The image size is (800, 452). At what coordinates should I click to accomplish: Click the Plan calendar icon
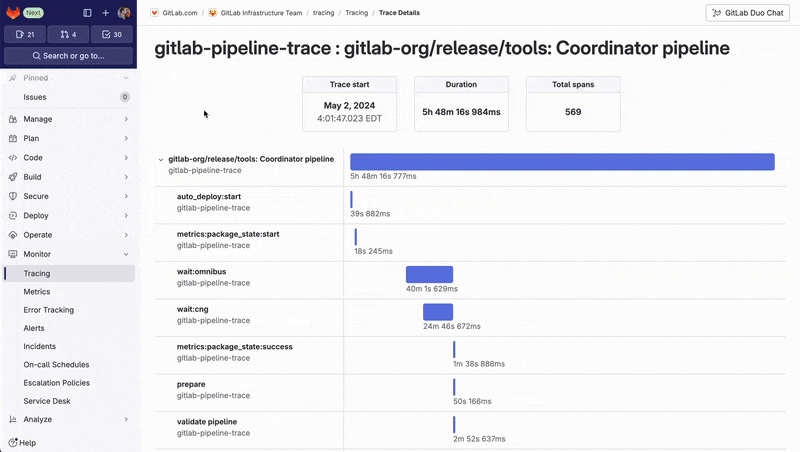[x=13, y=138]
